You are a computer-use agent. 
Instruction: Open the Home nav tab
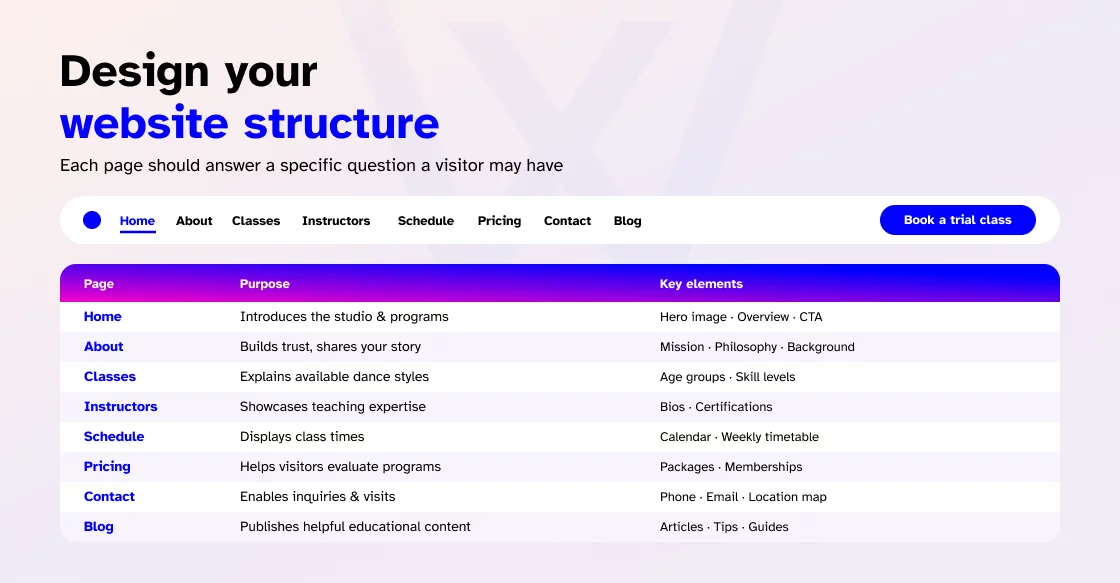point(137,221)
